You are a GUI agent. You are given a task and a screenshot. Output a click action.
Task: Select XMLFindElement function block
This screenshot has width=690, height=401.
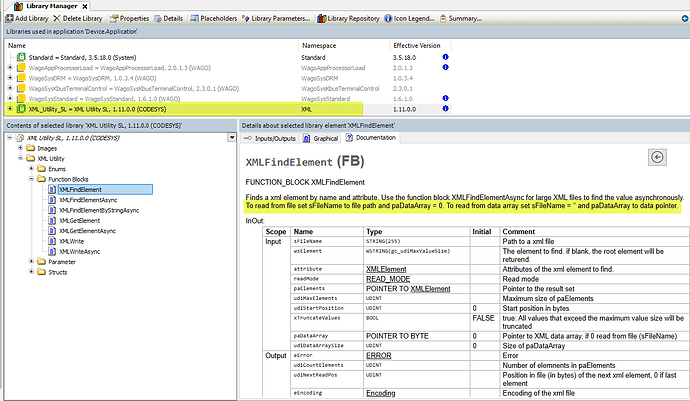pyautogui.click(x=105, y=190)
